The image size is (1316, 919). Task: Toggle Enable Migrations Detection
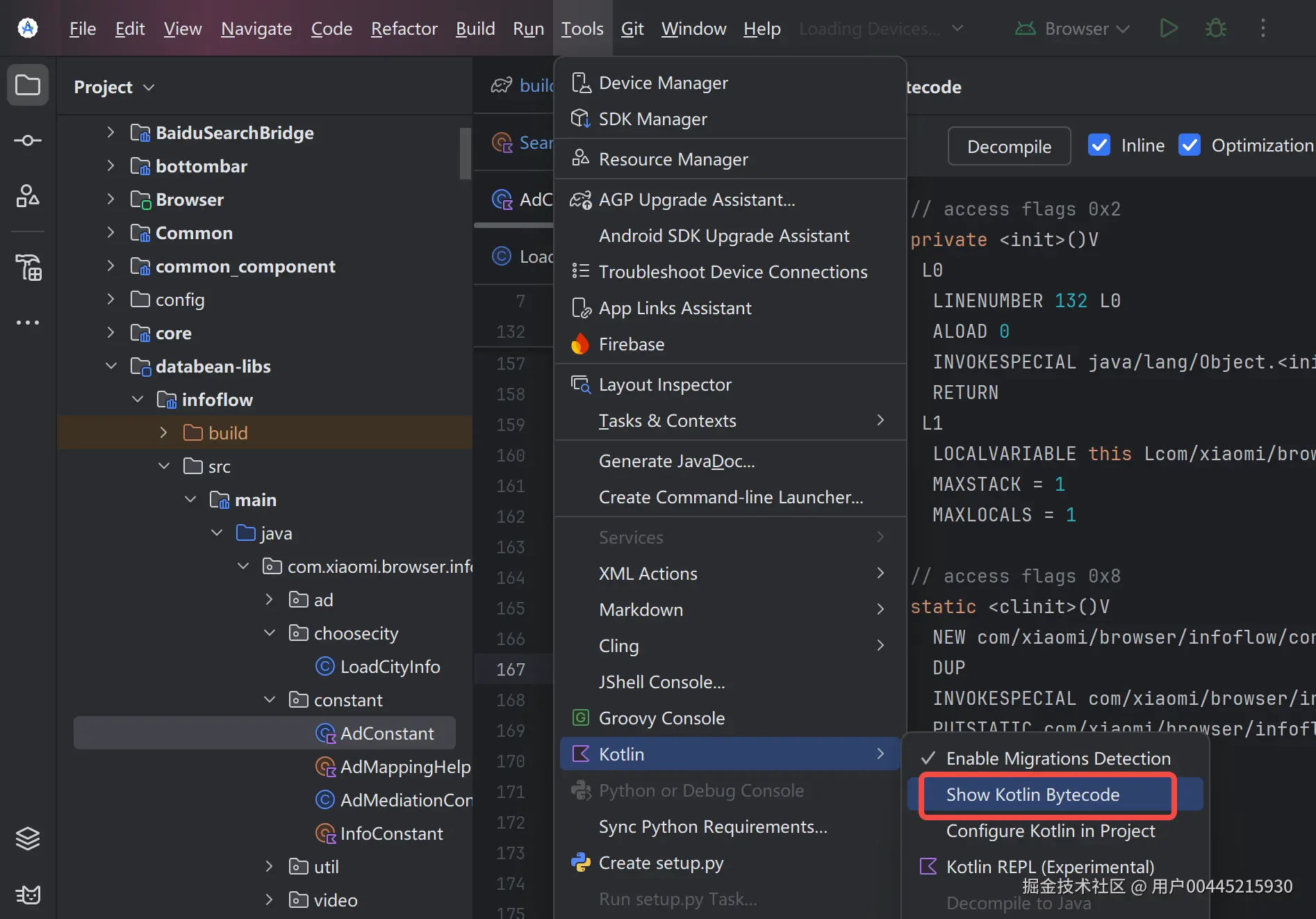1055,758
